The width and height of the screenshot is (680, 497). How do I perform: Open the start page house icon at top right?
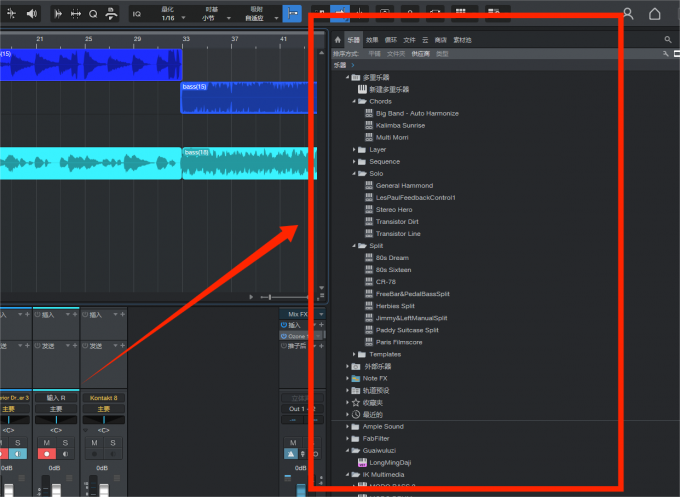pos(655,14)
